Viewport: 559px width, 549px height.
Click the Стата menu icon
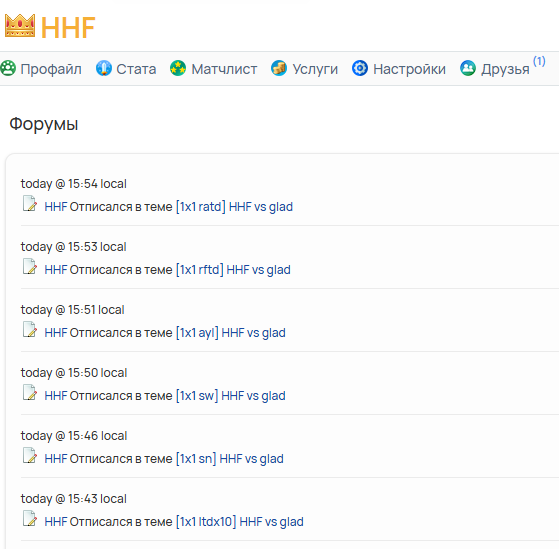point(104,68)
